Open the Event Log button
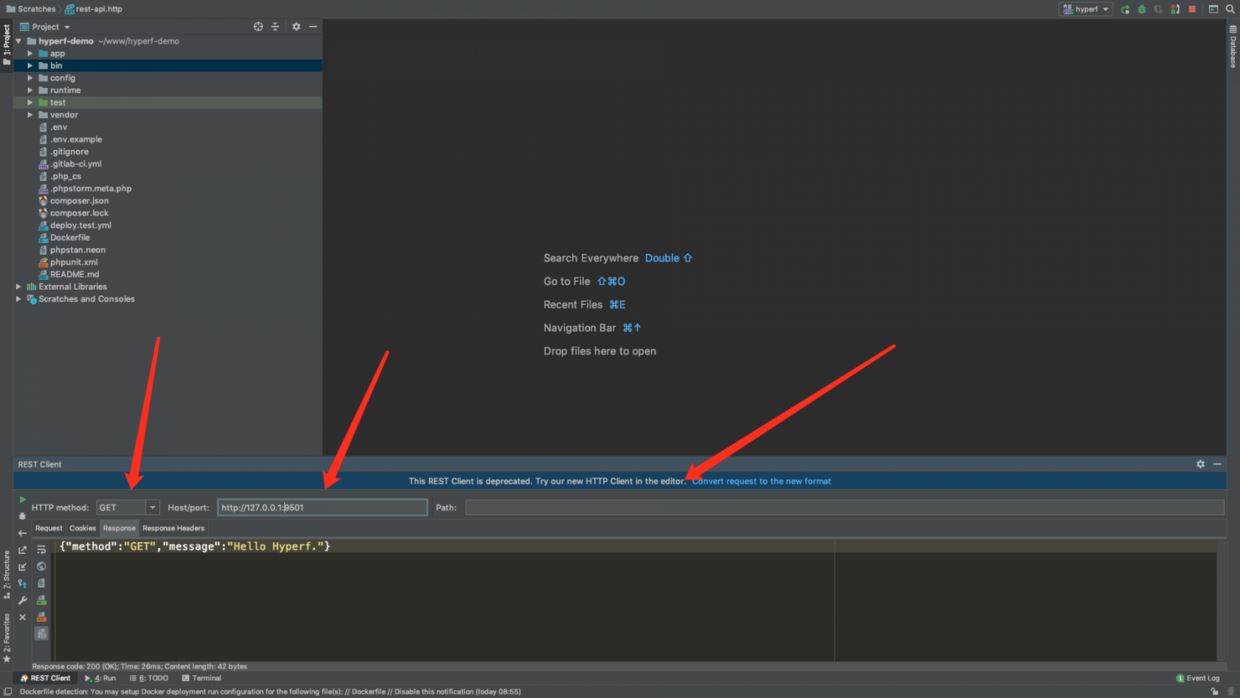This screenshot has width=1240, height=698. tap(1198, 678)
